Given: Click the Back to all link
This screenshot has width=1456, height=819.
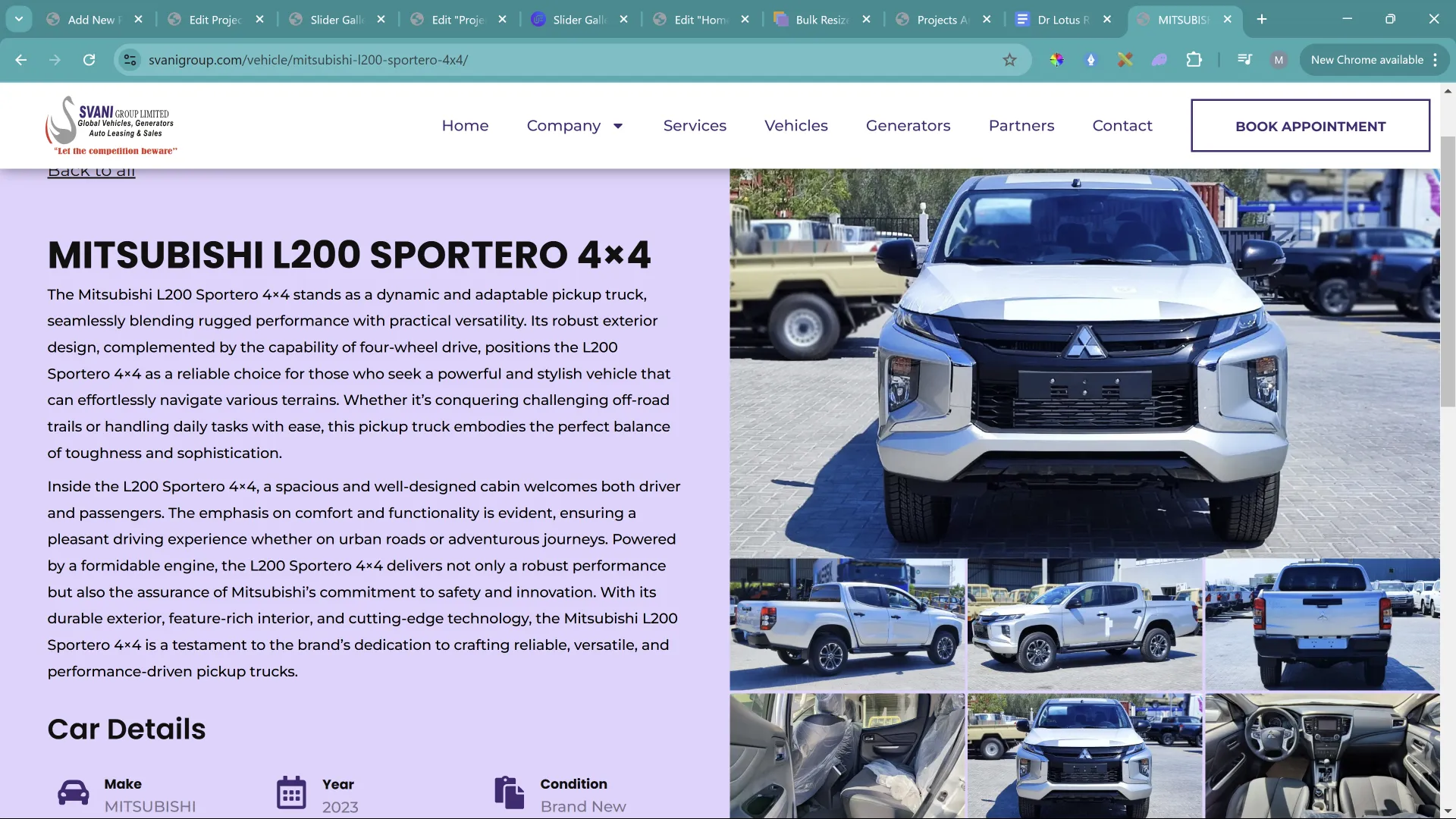Looking at the screenshot, I should click(91, 172).
